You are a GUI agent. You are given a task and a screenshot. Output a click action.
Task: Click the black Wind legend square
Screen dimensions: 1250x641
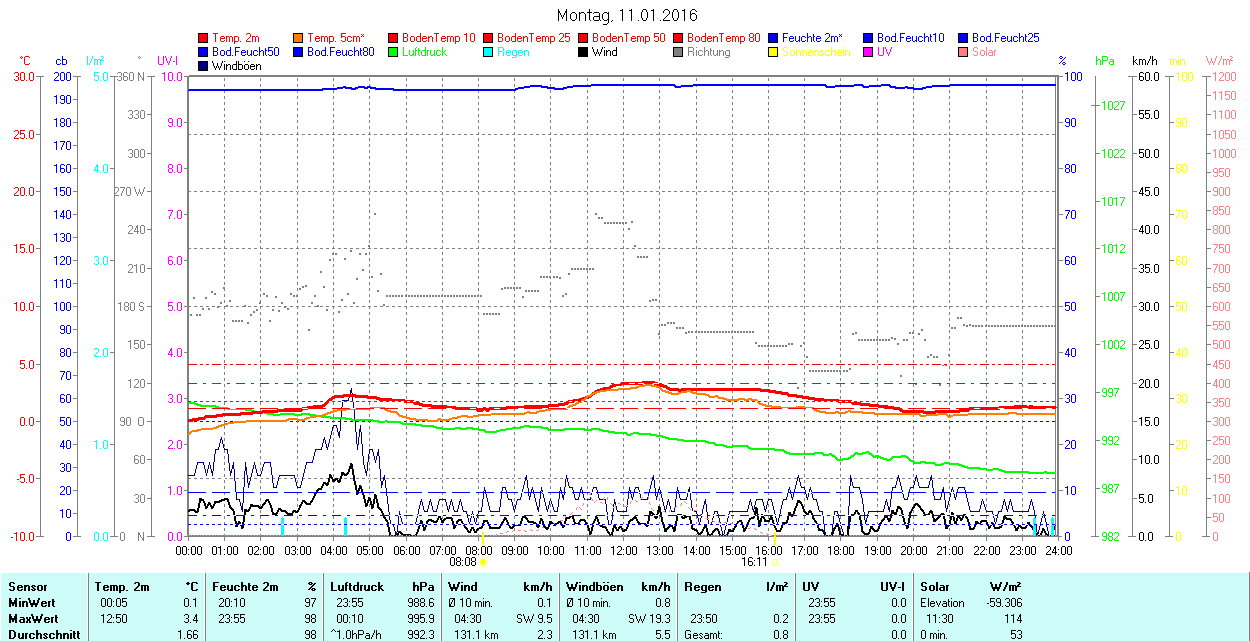click(584, 52)
